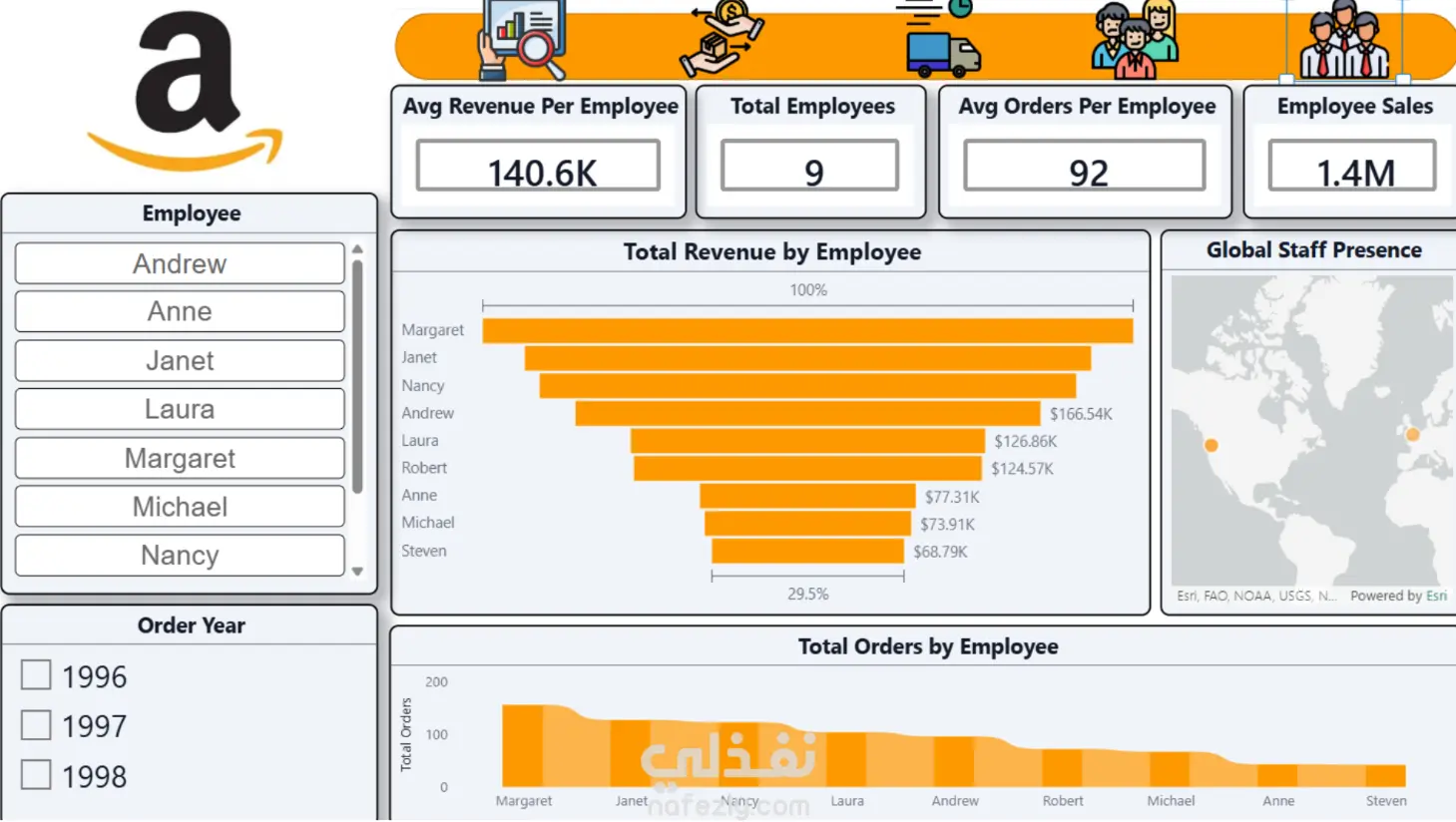This screenshot has height=822, width=1456.
Task: Open the Esri link on the map
Action: [x=1436, y=596]
